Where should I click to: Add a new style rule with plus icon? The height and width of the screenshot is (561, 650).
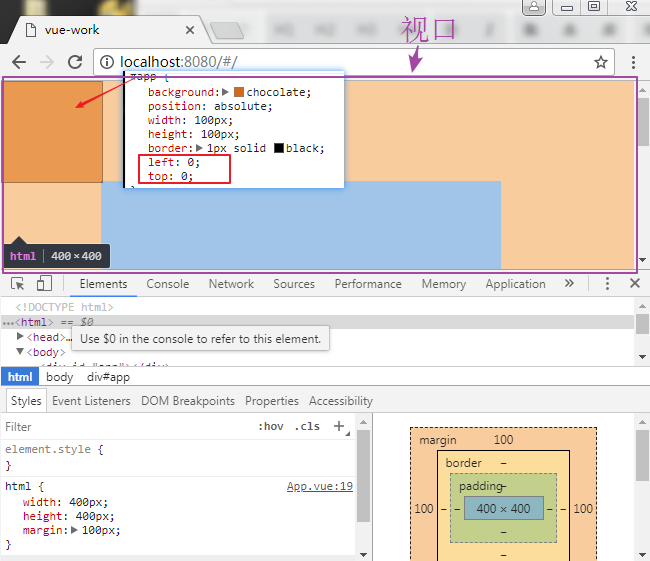click(339, 426)
